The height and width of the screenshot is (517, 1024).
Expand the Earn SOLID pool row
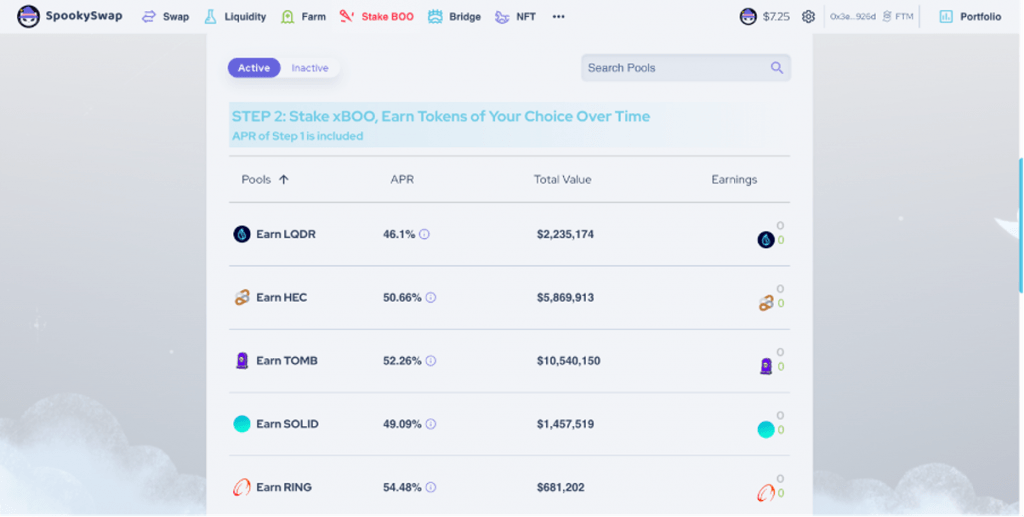[509, 424]
